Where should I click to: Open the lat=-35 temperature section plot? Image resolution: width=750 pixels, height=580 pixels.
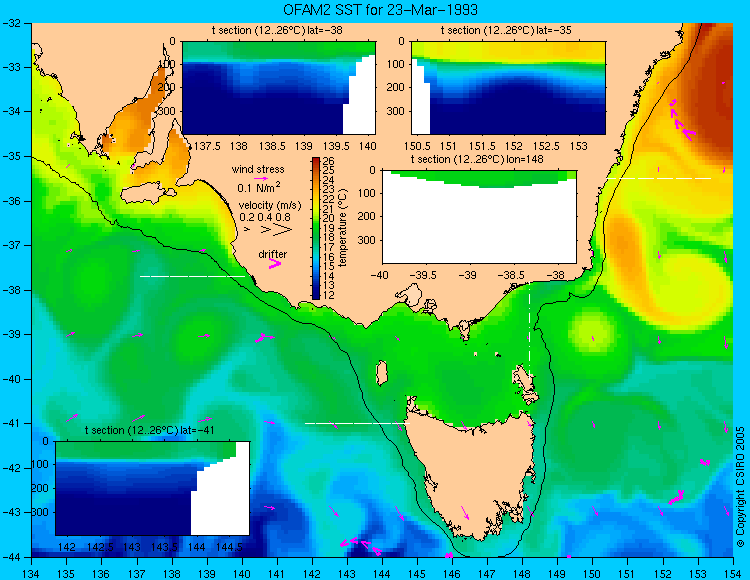(508, 88)
